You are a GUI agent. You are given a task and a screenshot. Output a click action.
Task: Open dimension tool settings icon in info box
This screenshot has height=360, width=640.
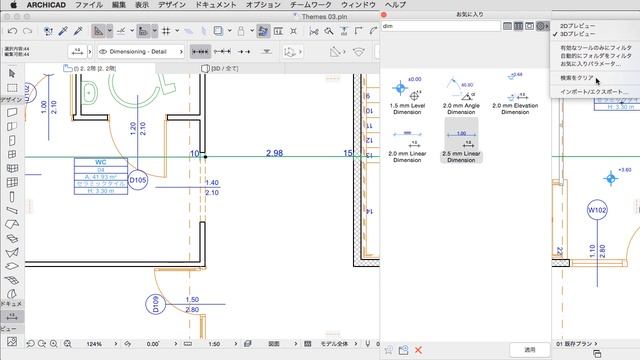(x=77, y=52)
